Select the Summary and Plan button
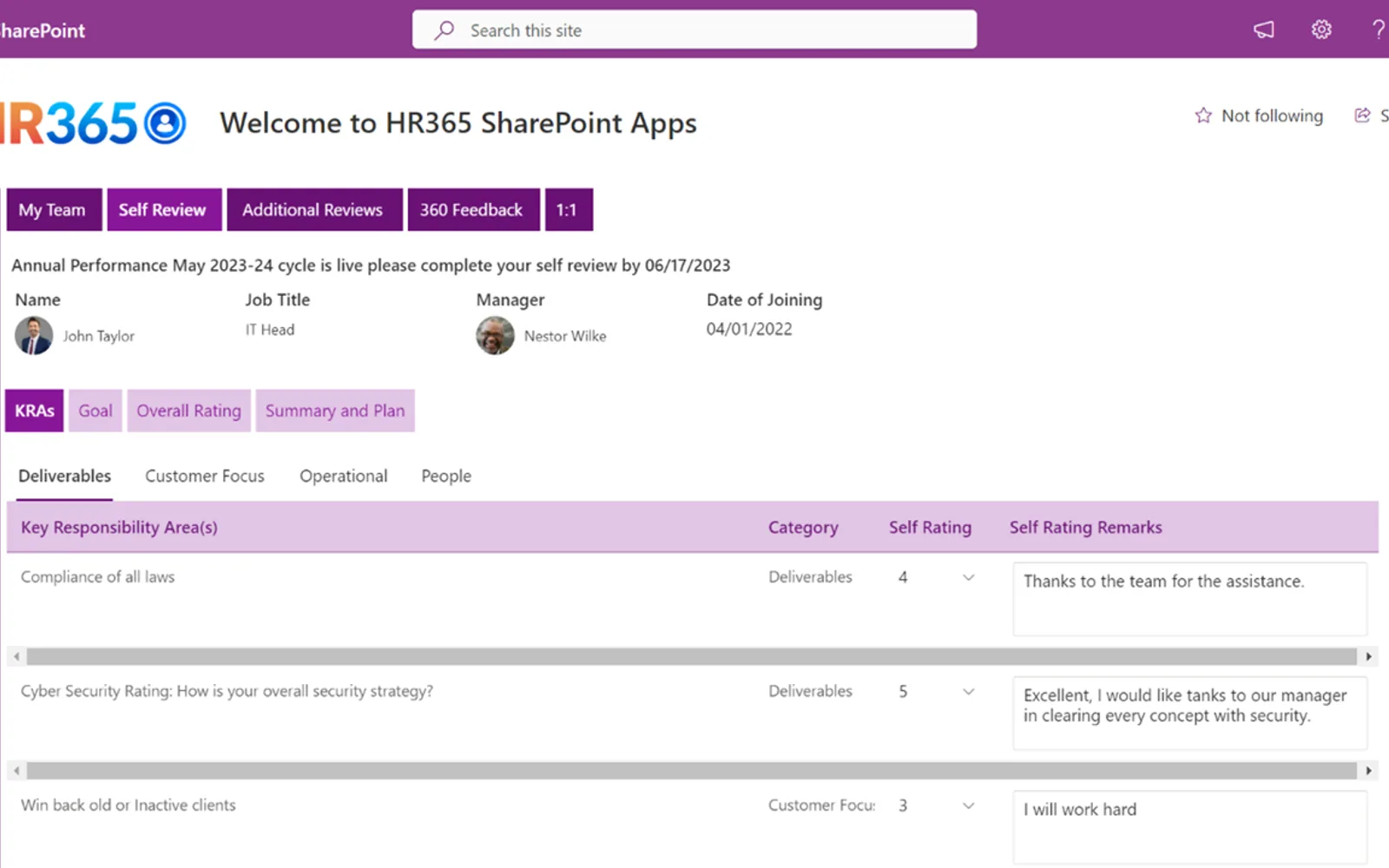Viewport: 1389px width, 868px height. (x=335, y=411)
